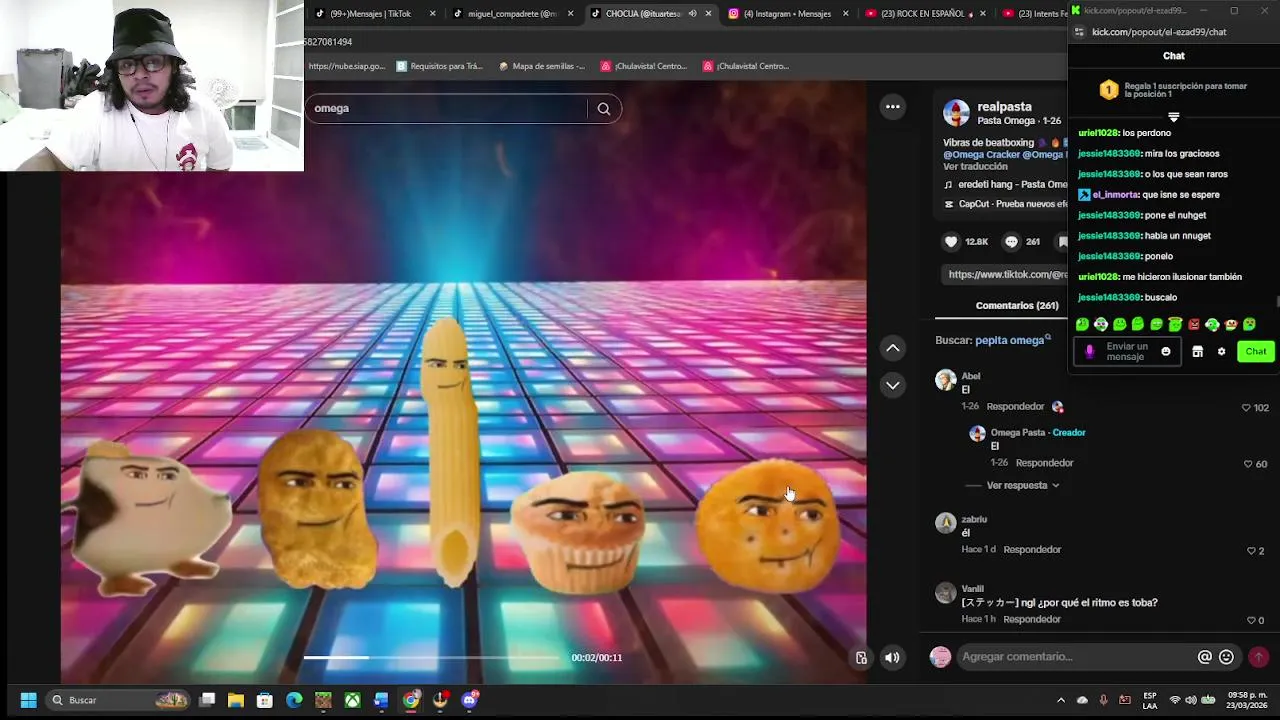Expand Ver respuesta replies under creator comment
This screenshot has width=1280, height=720.
tap(1022, 485)
